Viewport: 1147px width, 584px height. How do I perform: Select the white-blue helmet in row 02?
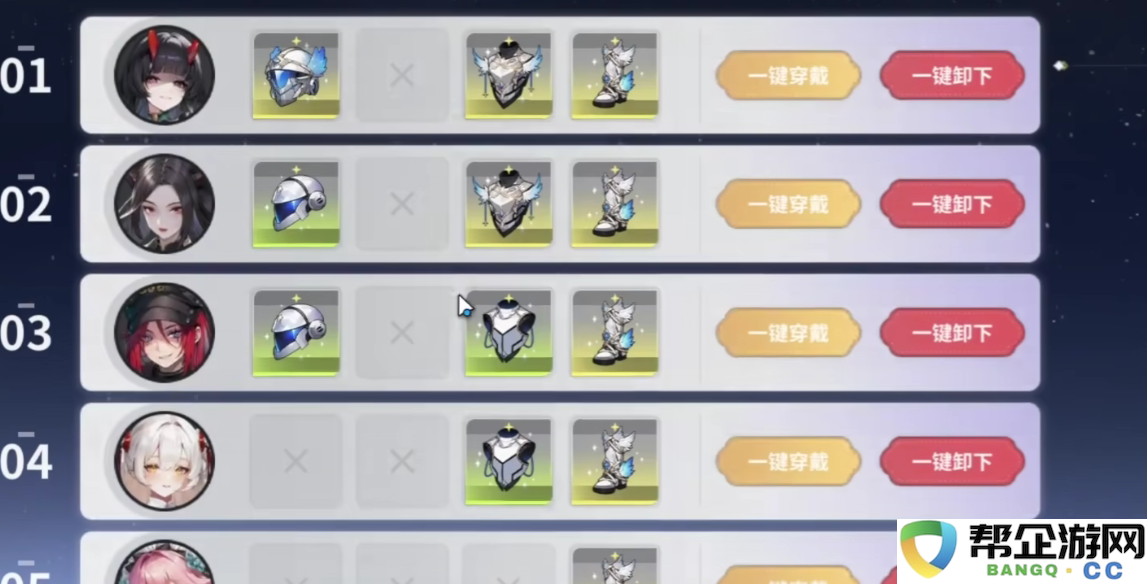296,204
